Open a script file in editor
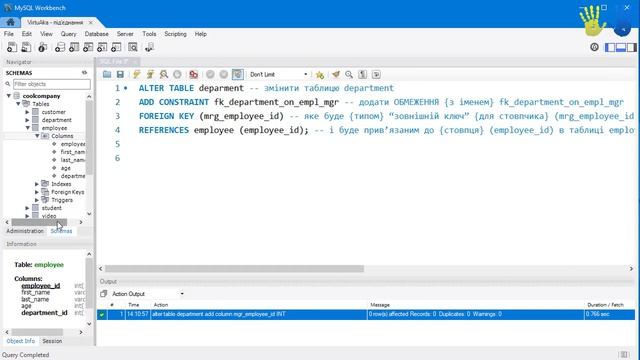 (x=107, y=74)
